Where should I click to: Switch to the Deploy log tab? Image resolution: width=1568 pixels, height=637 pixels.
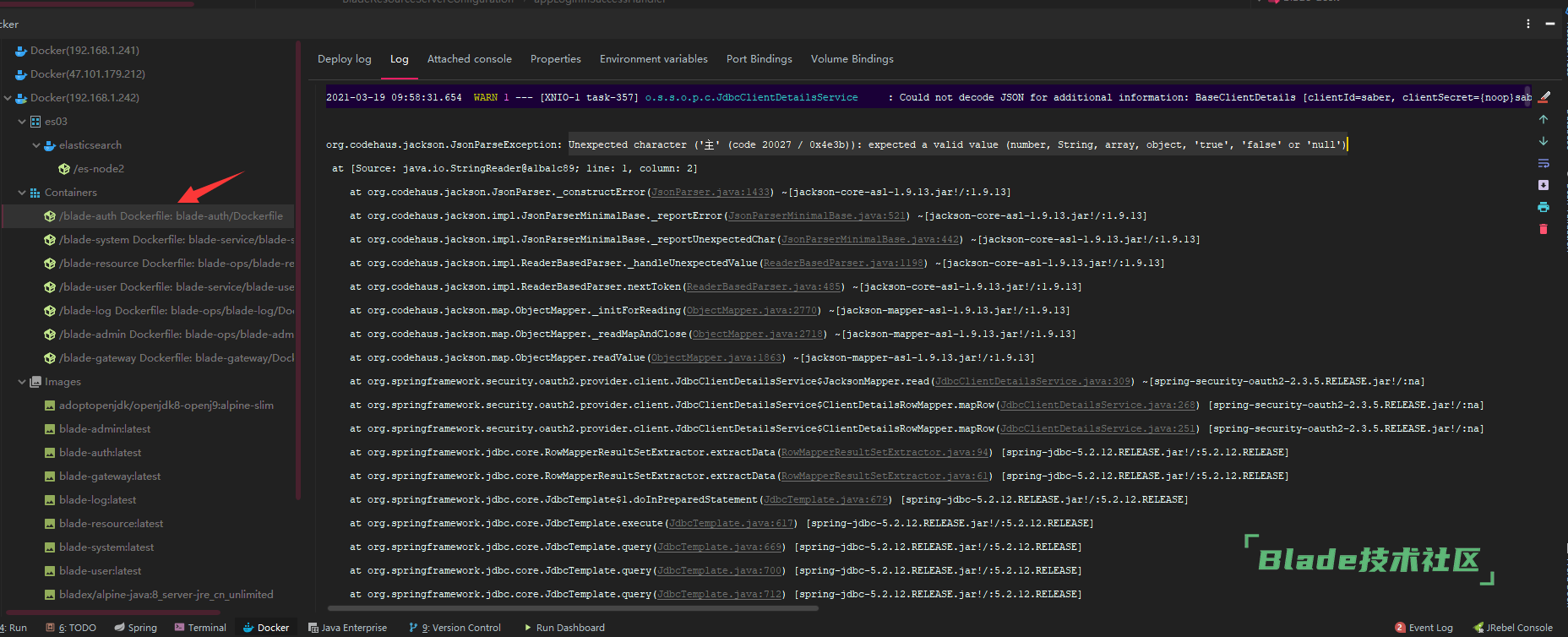click(x=345, y=59)
